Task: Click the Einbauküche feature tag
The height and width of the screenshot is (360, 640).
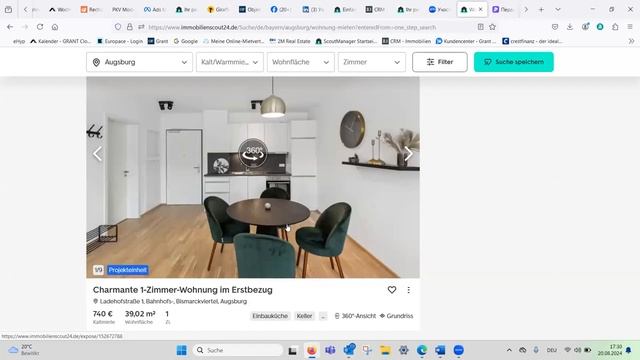Action: [x=270, y=316]
